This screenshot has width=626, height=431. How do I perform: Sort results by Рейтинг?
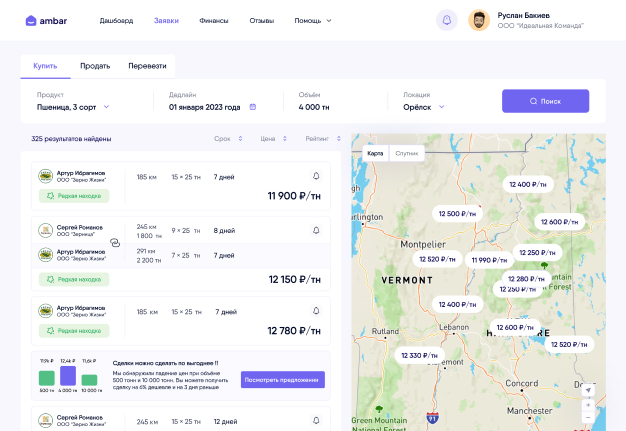click(323, 138)
